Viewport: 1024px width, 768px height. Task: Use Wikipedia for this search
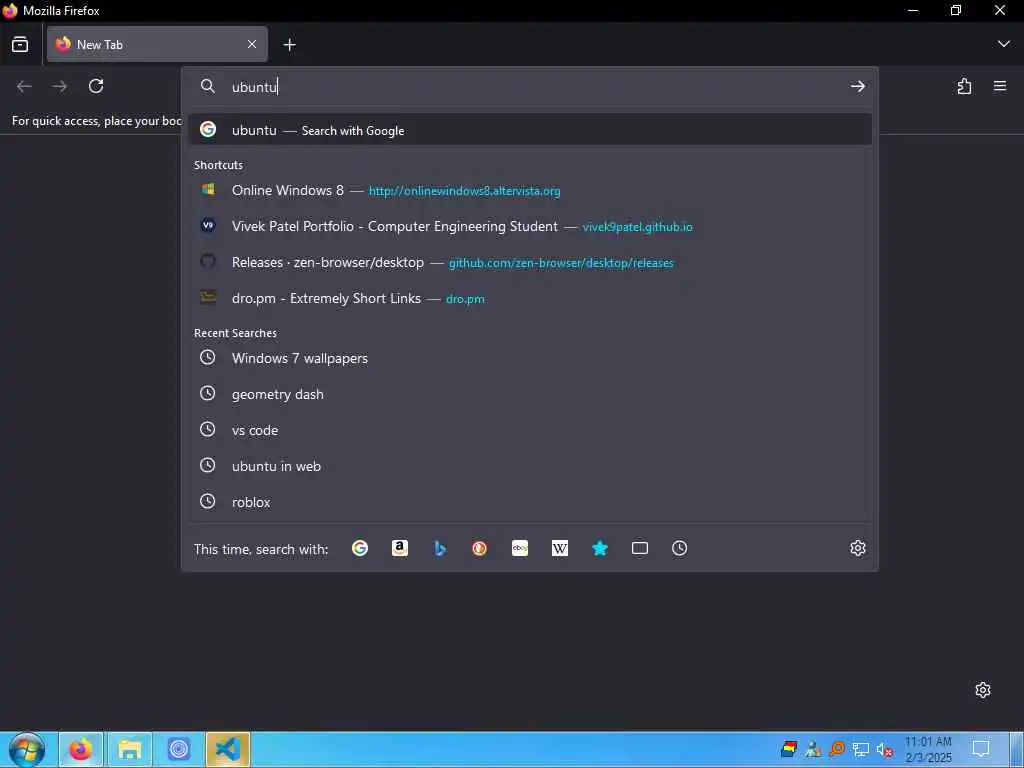(x=560, y=548)
